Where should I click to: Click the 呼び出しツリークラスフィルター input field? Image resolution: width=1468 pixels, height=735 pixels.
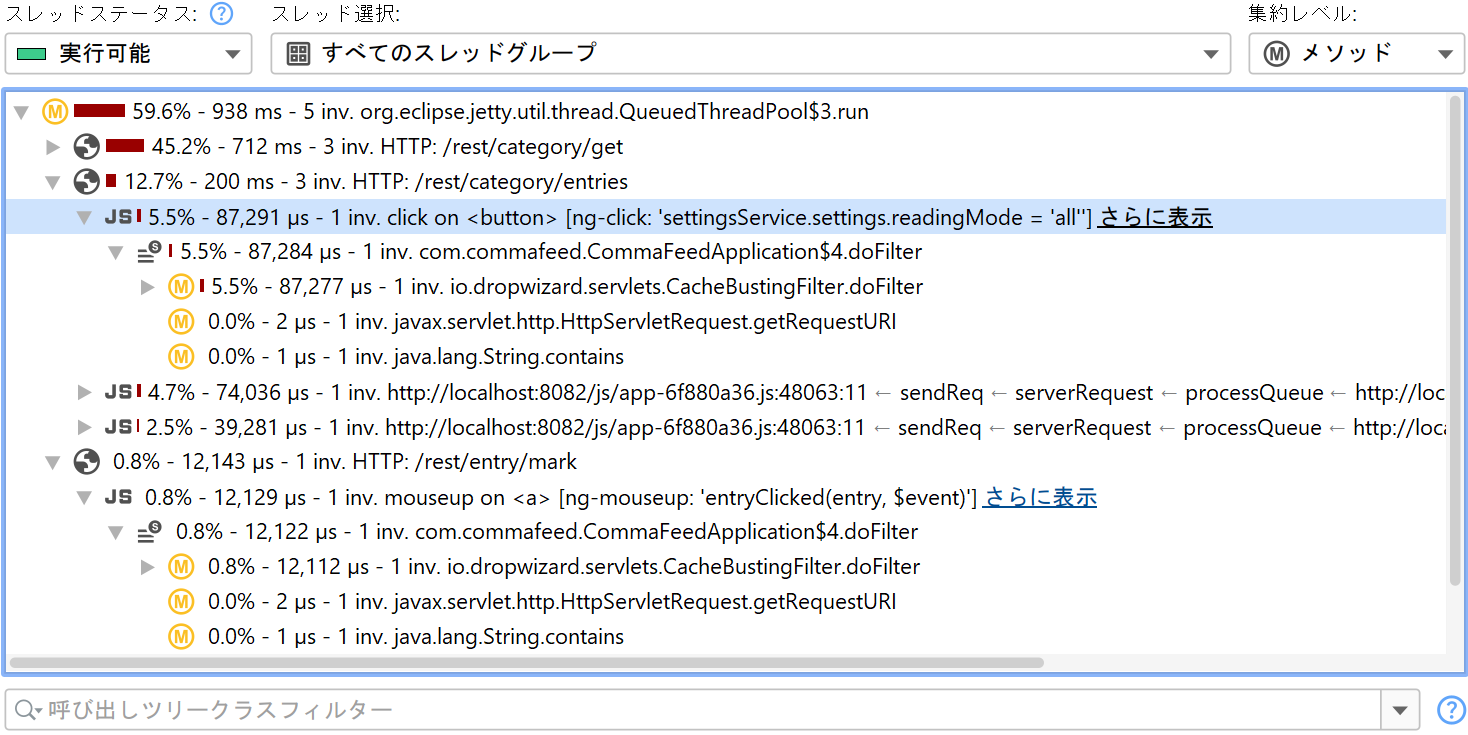[700, 710]
